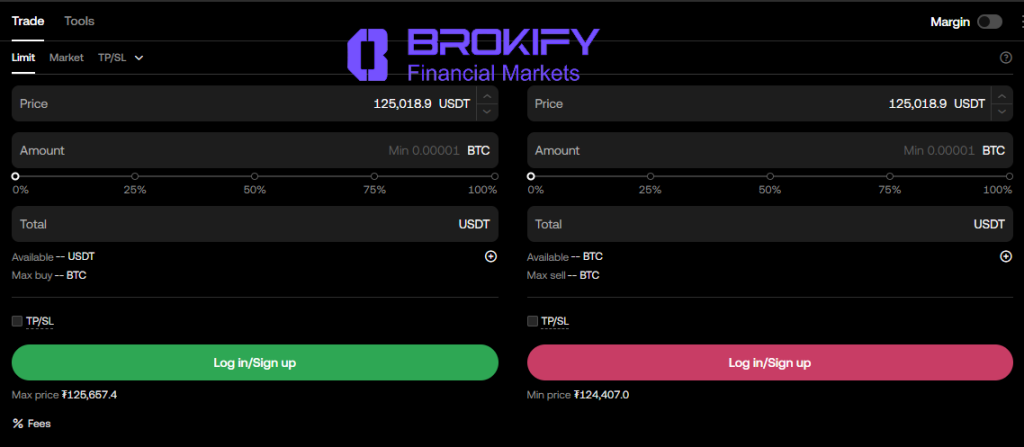This screenshot has height=447, width=1024.
Task: Click the plus icon beside Available USDT
Action: (491, 256)
